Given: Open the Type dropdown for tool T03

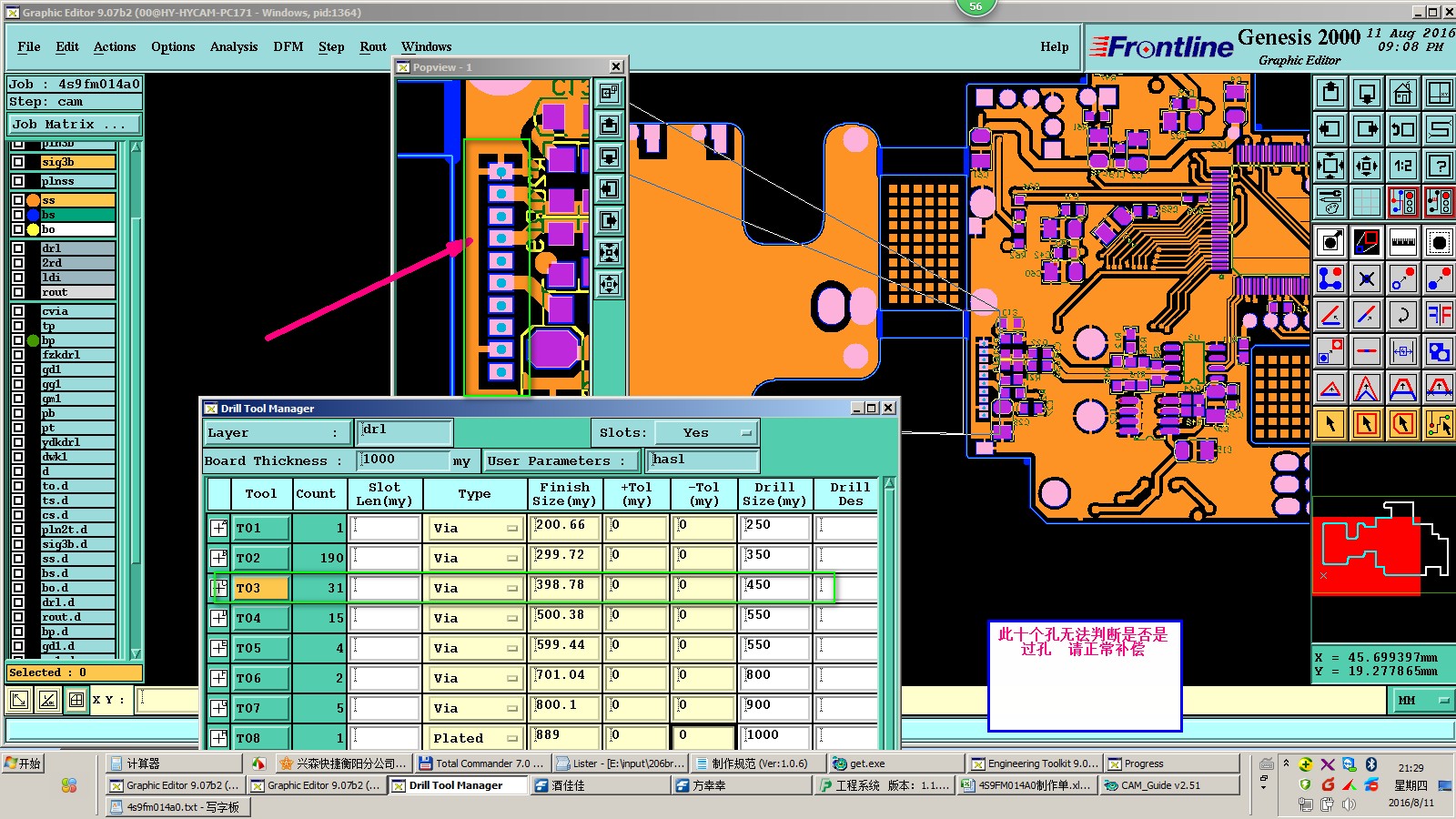Looking at the screenshot, I should pyautogui.click(x=474, y=588).
